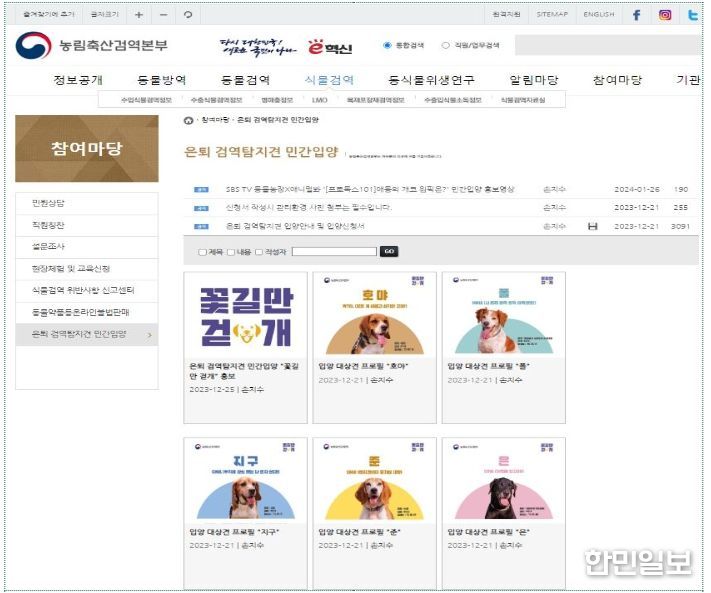Open the 수입식물검역정보 submenu item
The image size is (711, 593).
point(146,100)
